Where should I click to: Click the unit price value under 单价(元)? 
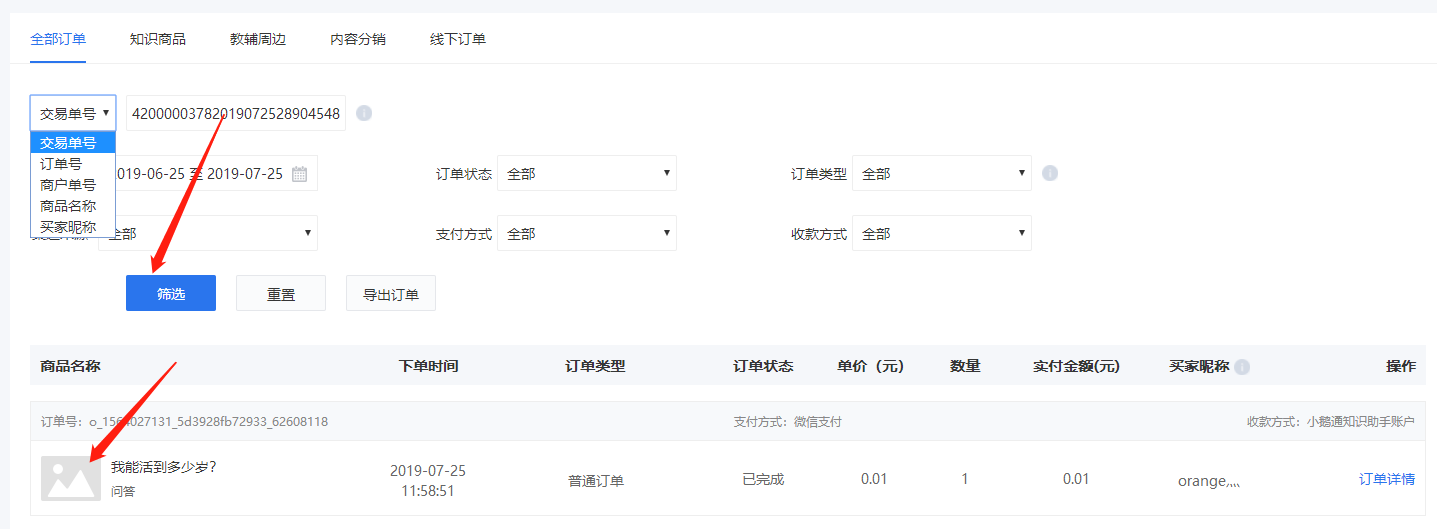coord(874,479)
